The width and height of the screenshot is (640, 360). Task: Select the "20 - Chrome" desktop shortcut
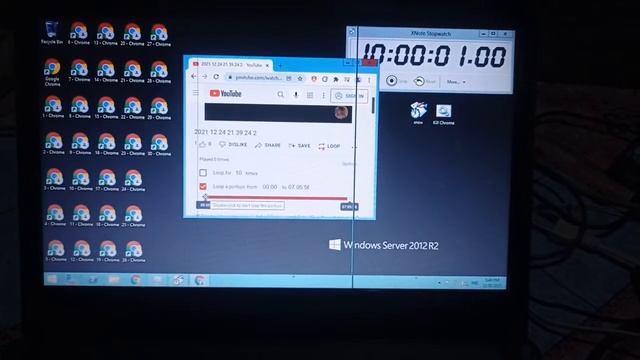[x=132, y=34]
